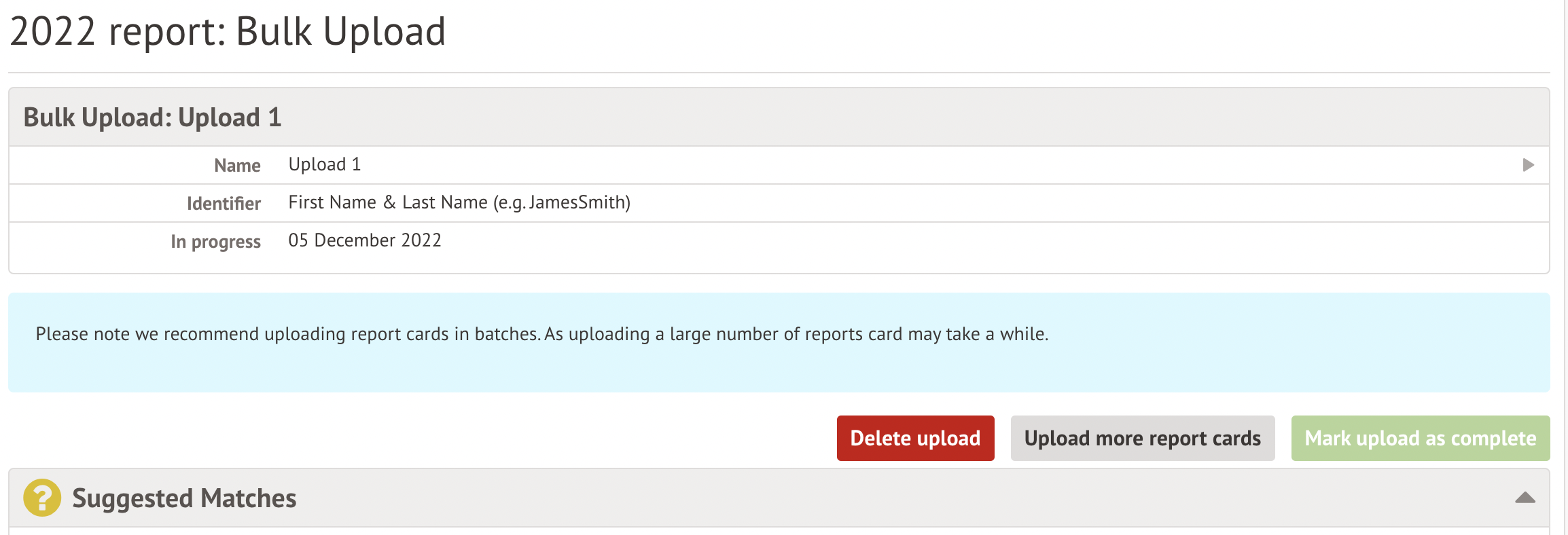Expand the Name row arrow
The width and height of the screenshot is (1568, 535).
pos(1528,165)
